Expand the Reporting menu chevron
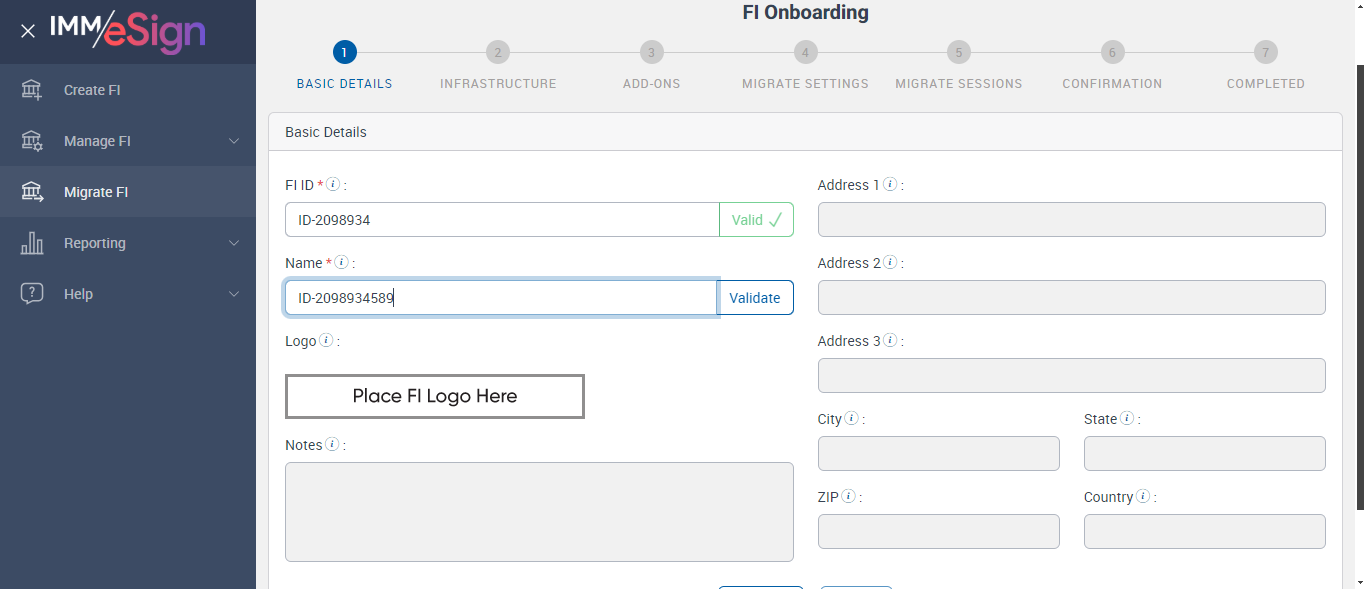Screen dimensions: 1366x589 pyautogui.click(x=234, y=243)
